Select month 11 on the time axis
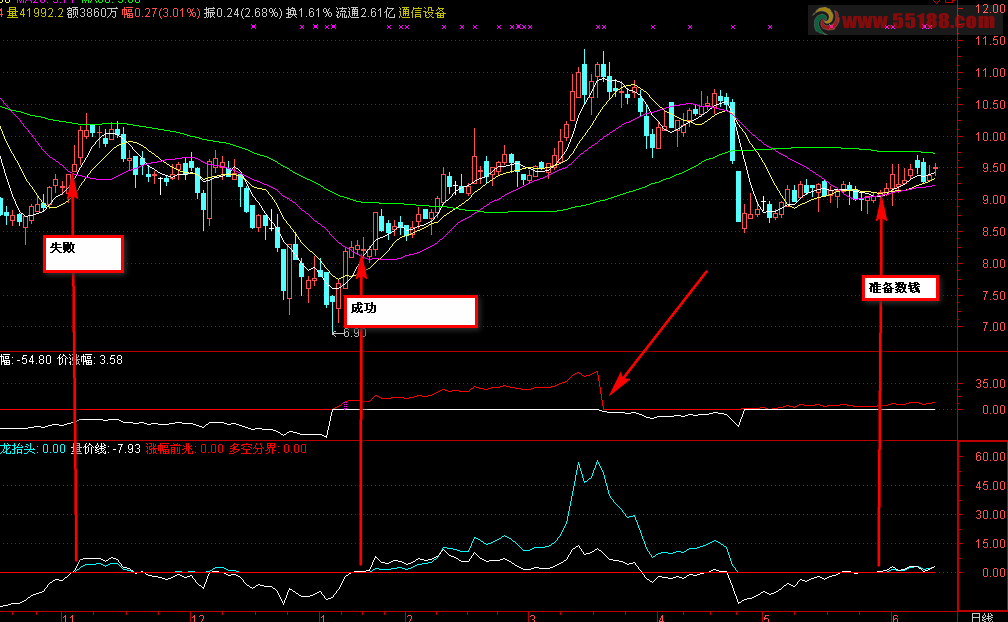 [68, 618]
